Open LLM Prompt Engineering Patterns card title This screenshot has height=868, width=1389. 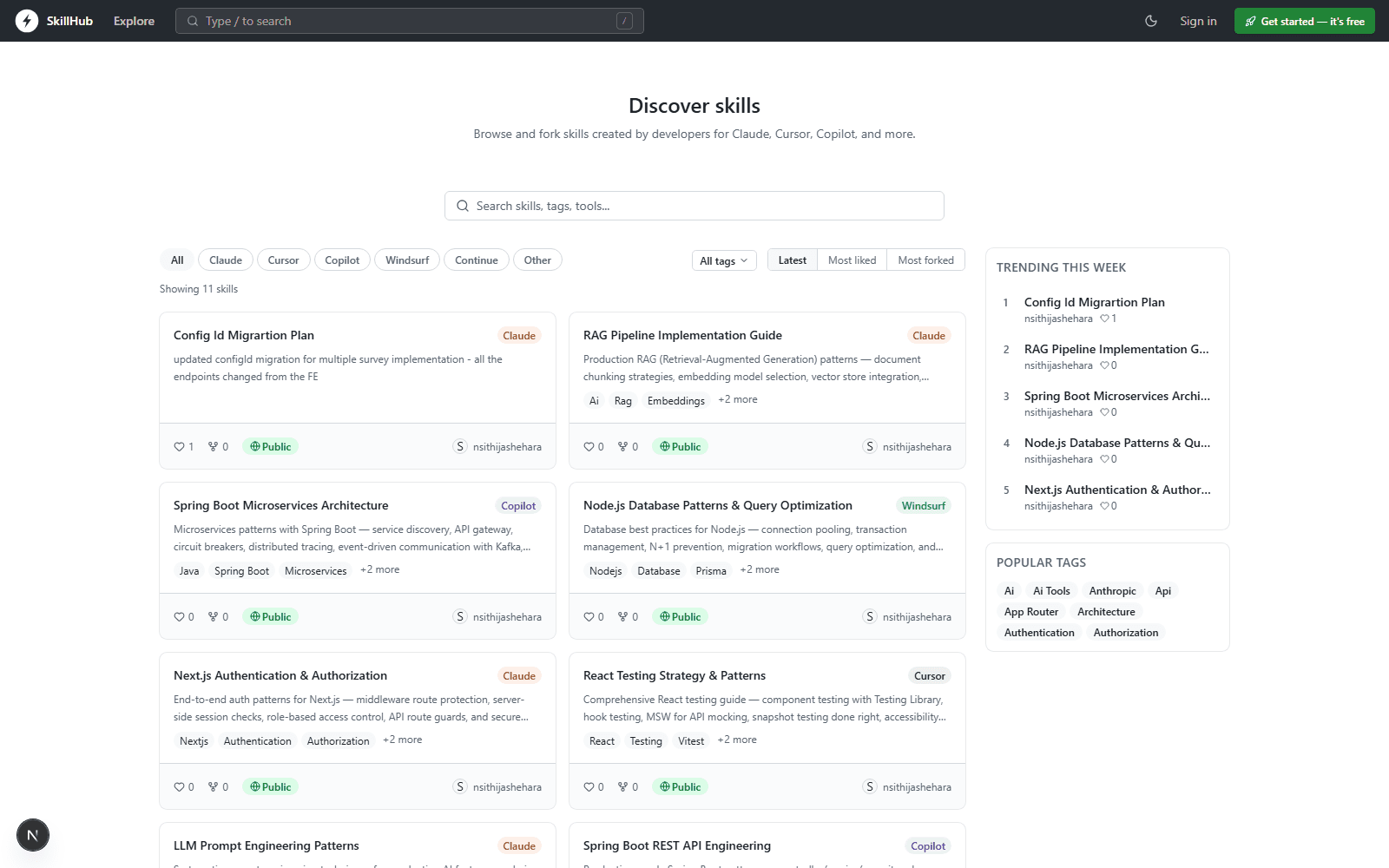click(x=267, y=845)
